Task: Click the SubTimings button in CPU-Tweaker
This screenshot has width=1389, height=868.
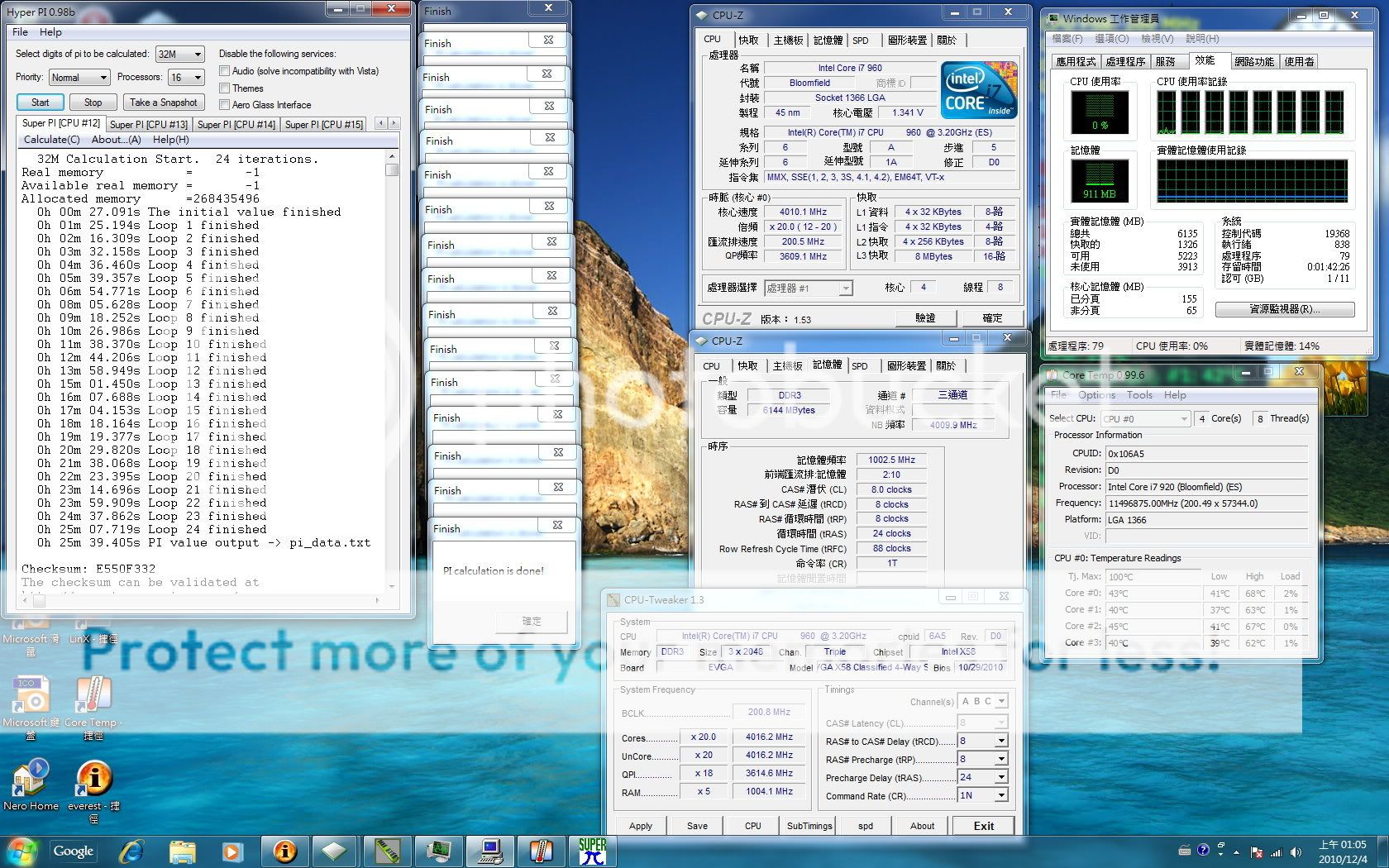Action: pos(809,826)
